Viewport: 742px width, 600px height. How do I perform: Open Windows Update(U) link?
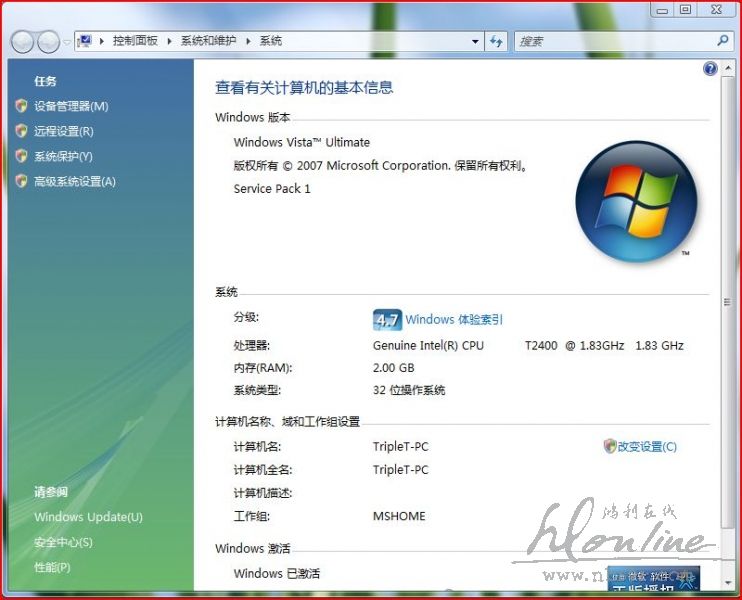point(88,517)
